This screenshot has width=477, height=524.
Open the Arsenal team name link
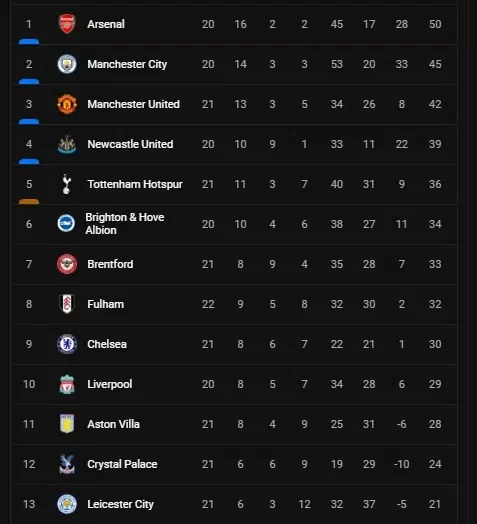click(x=106, y=24)
